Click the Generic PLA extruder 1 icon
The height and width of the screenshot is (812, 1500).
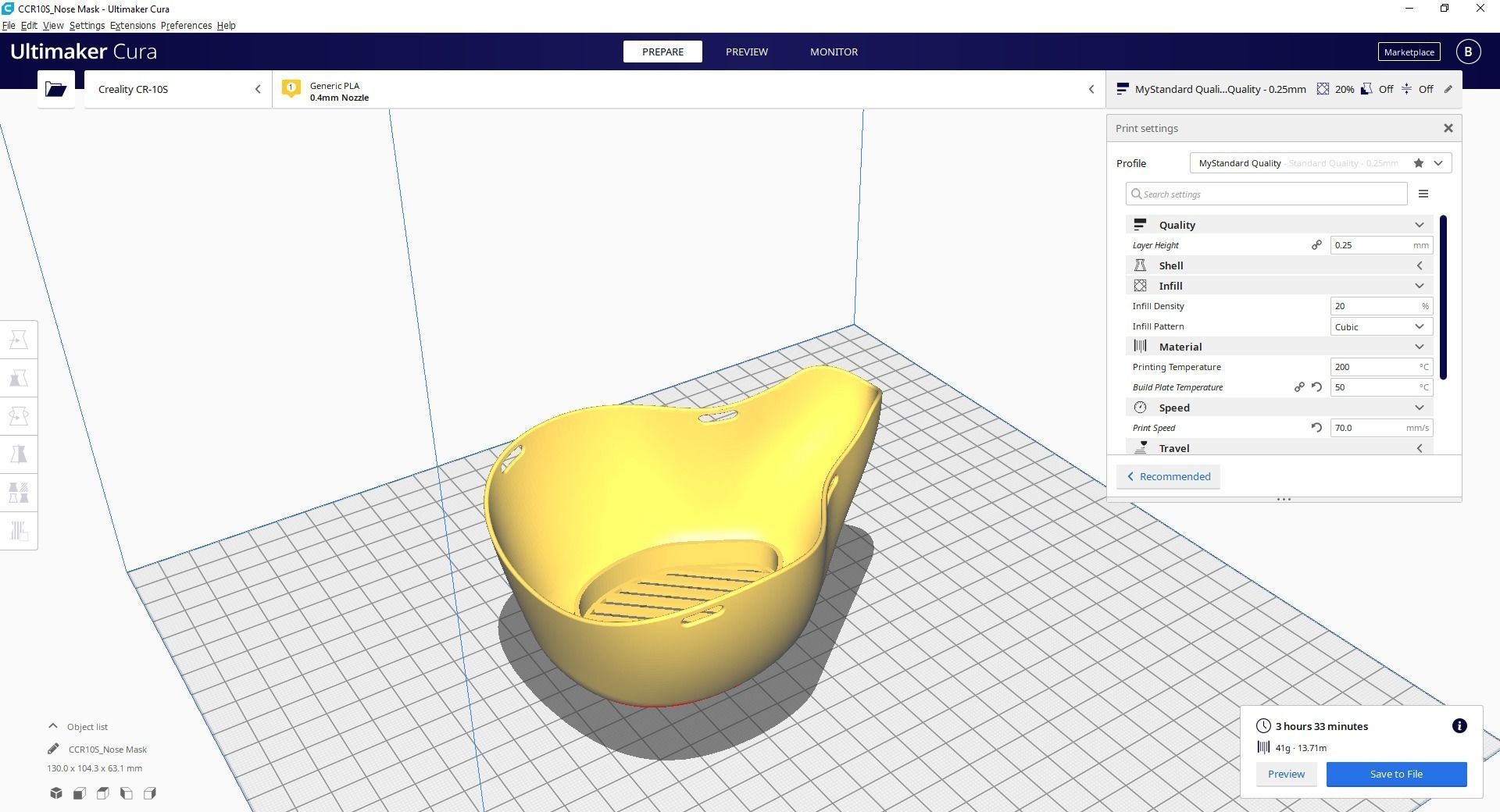tap(291, 88)
